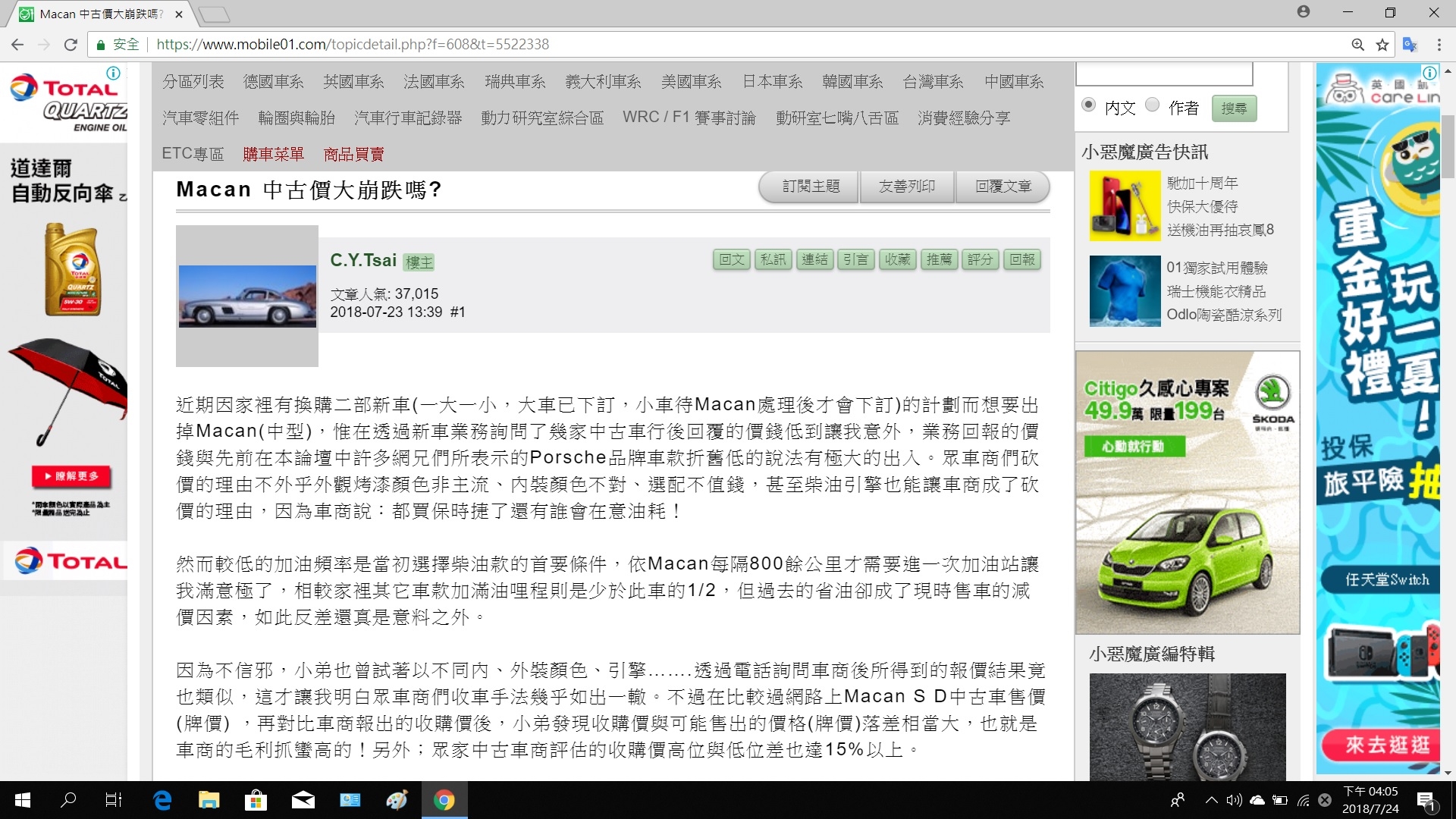Open the Chrome three-dot menu
Image resolution: width=1456 pixels, height=819 pixels.
point(1439,45)
